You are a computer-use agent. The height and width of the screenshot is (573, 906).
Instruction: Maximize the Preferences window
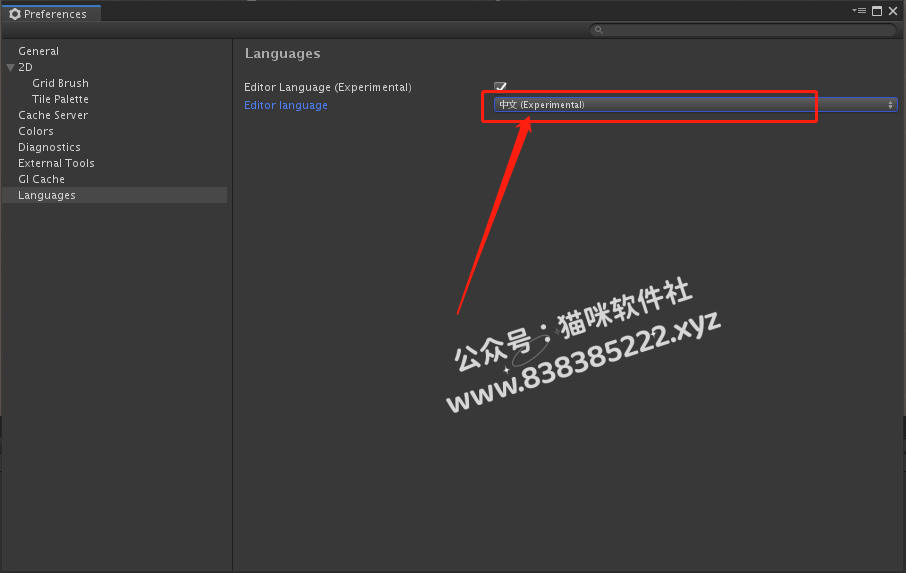click(877, 11)
